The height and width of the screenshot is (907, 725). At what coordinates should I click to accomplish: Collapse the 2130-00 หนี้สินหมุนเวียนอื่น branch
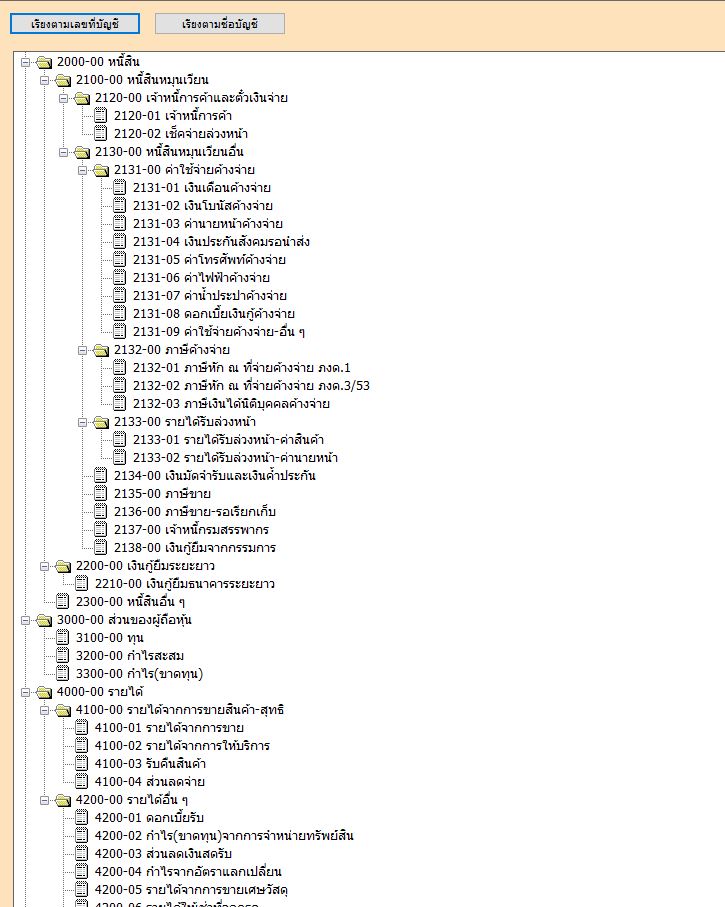coord(63,152)
